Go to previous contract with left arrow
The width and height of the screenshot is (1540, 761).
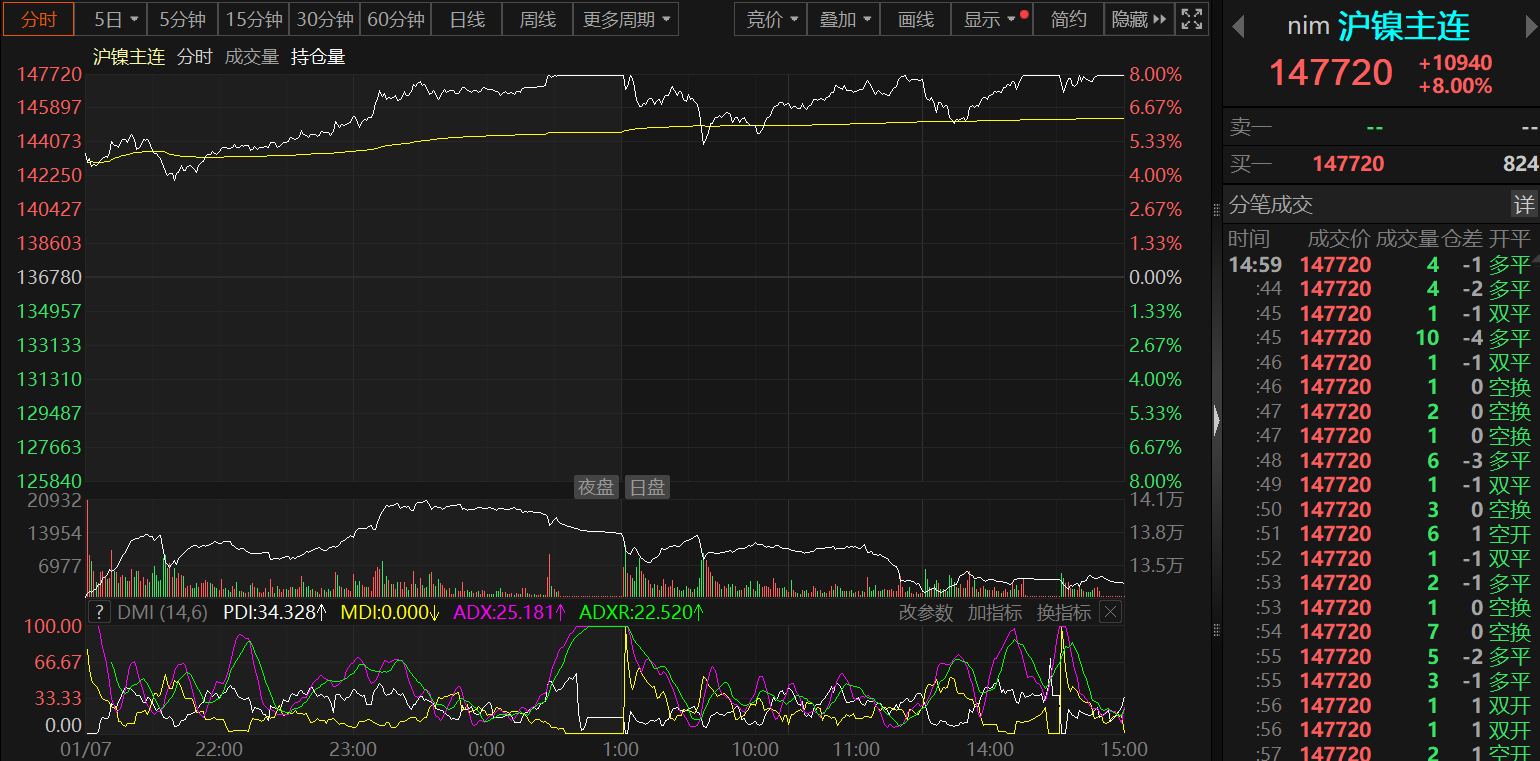coord(1238,27)
